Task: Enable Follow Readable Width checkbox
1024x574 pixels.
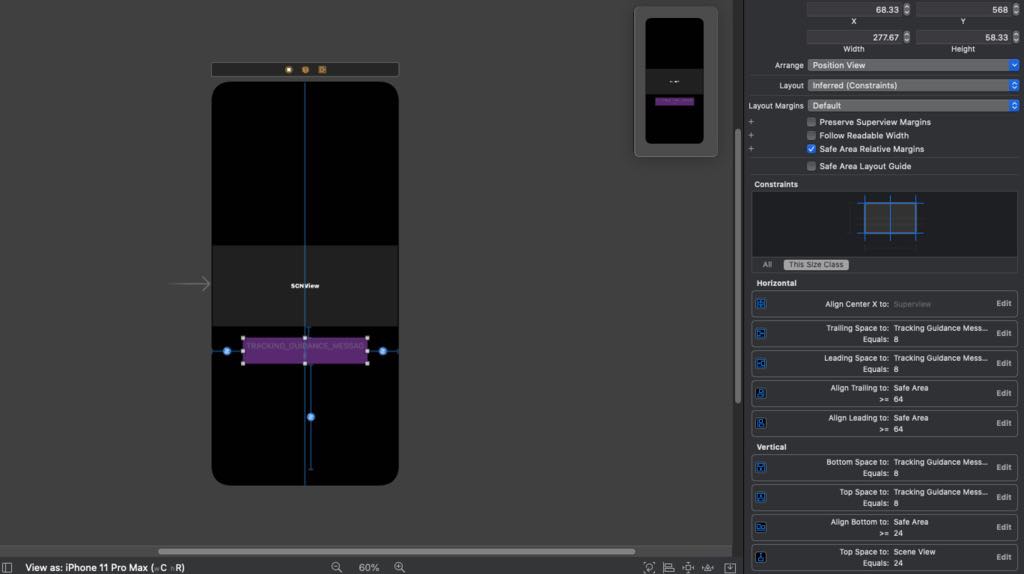Action: click(x=811, y=136)
